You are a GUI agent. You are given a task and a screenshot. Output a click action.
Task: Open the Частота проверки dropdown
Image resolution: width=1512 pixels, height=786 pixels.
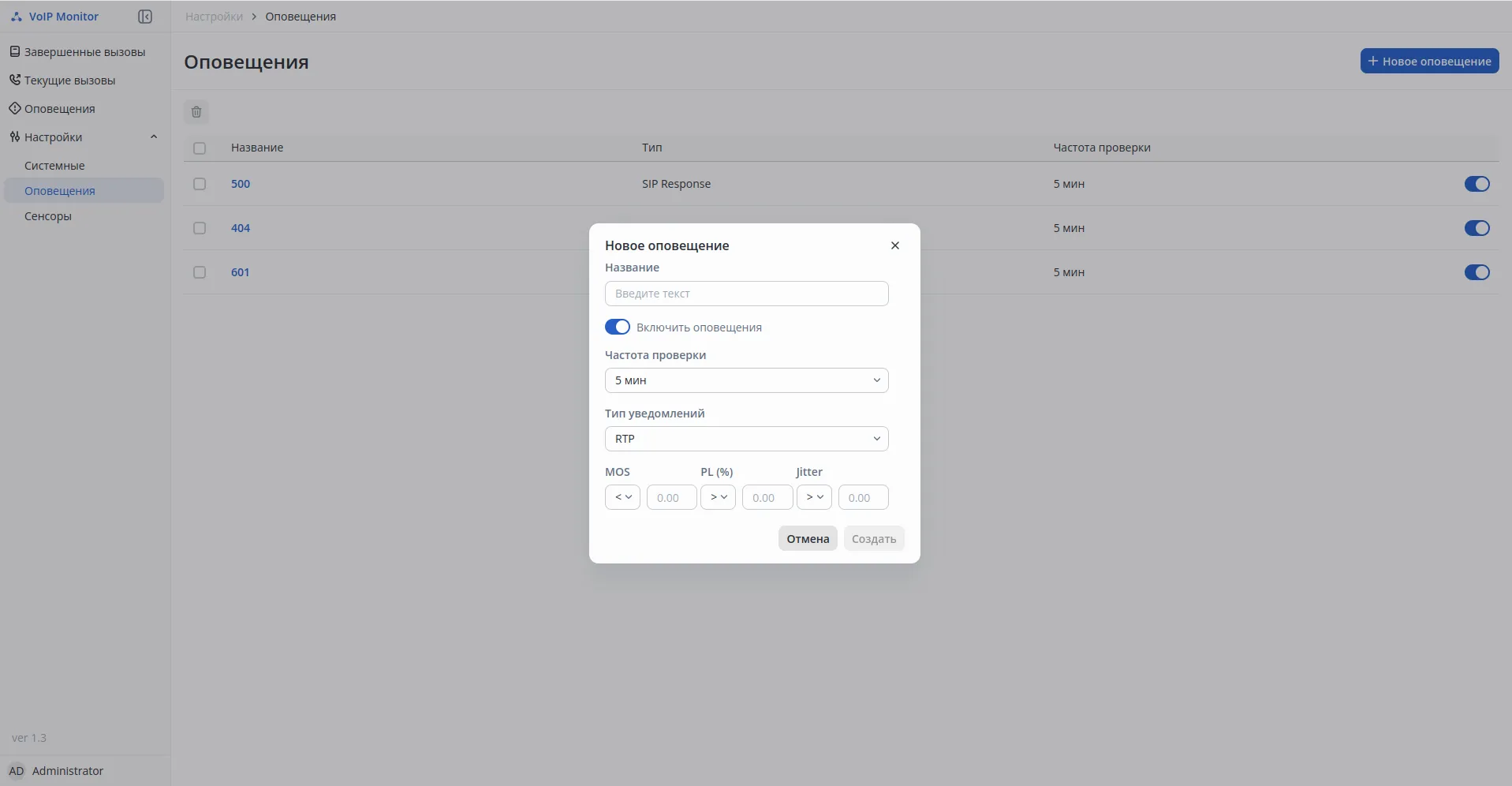746,380
